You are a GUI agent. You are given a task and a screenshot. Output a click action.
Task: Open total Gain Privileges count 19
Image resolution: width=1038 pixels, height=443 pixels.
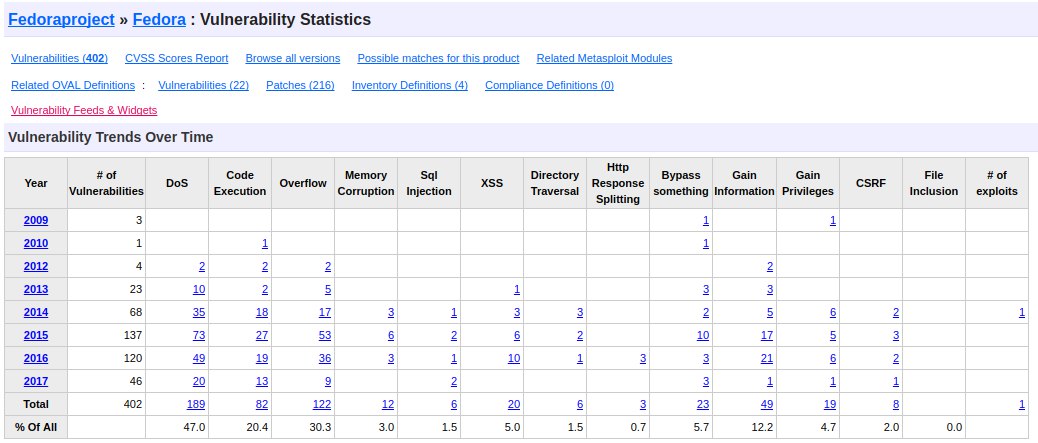tap(829, 404)
